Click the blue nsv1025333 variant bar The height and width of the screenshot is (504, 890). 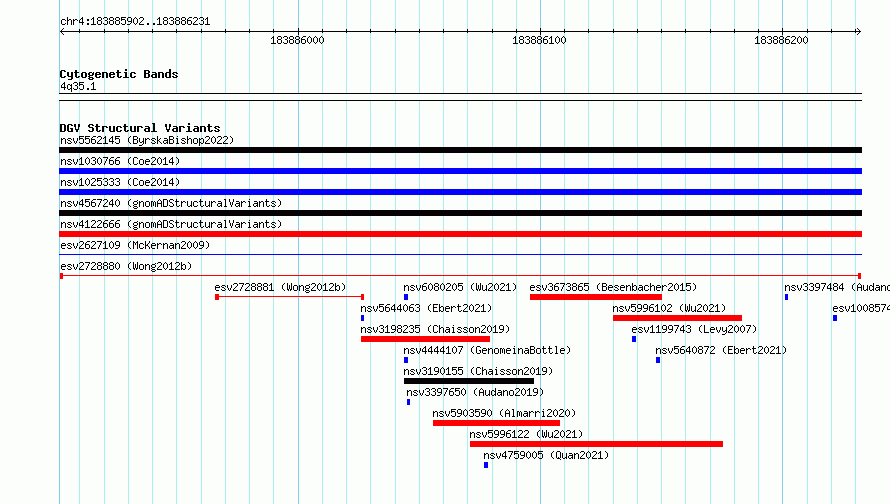pos(460,192)
